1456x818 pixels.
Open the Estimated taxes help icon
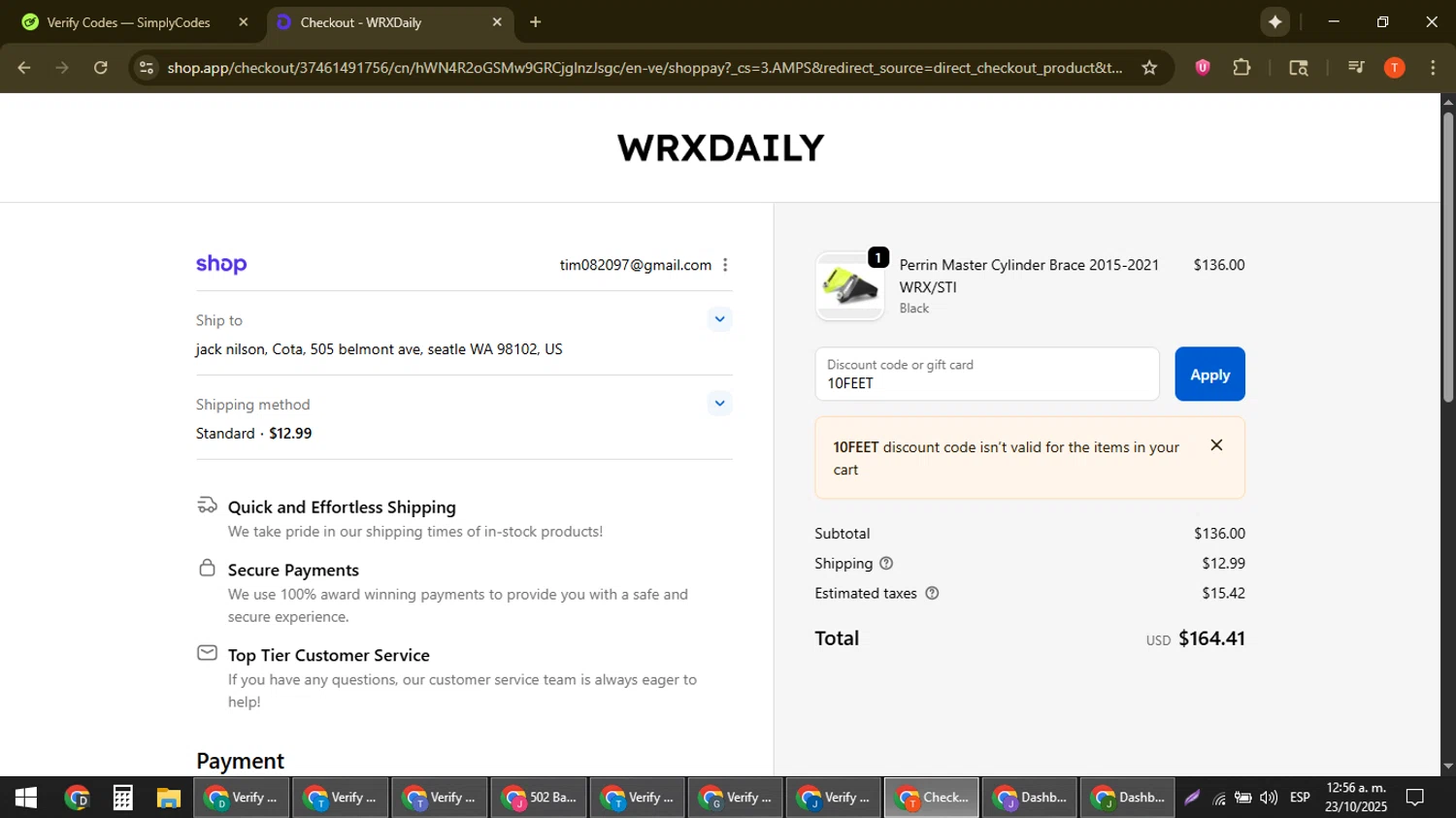[932, 594]
